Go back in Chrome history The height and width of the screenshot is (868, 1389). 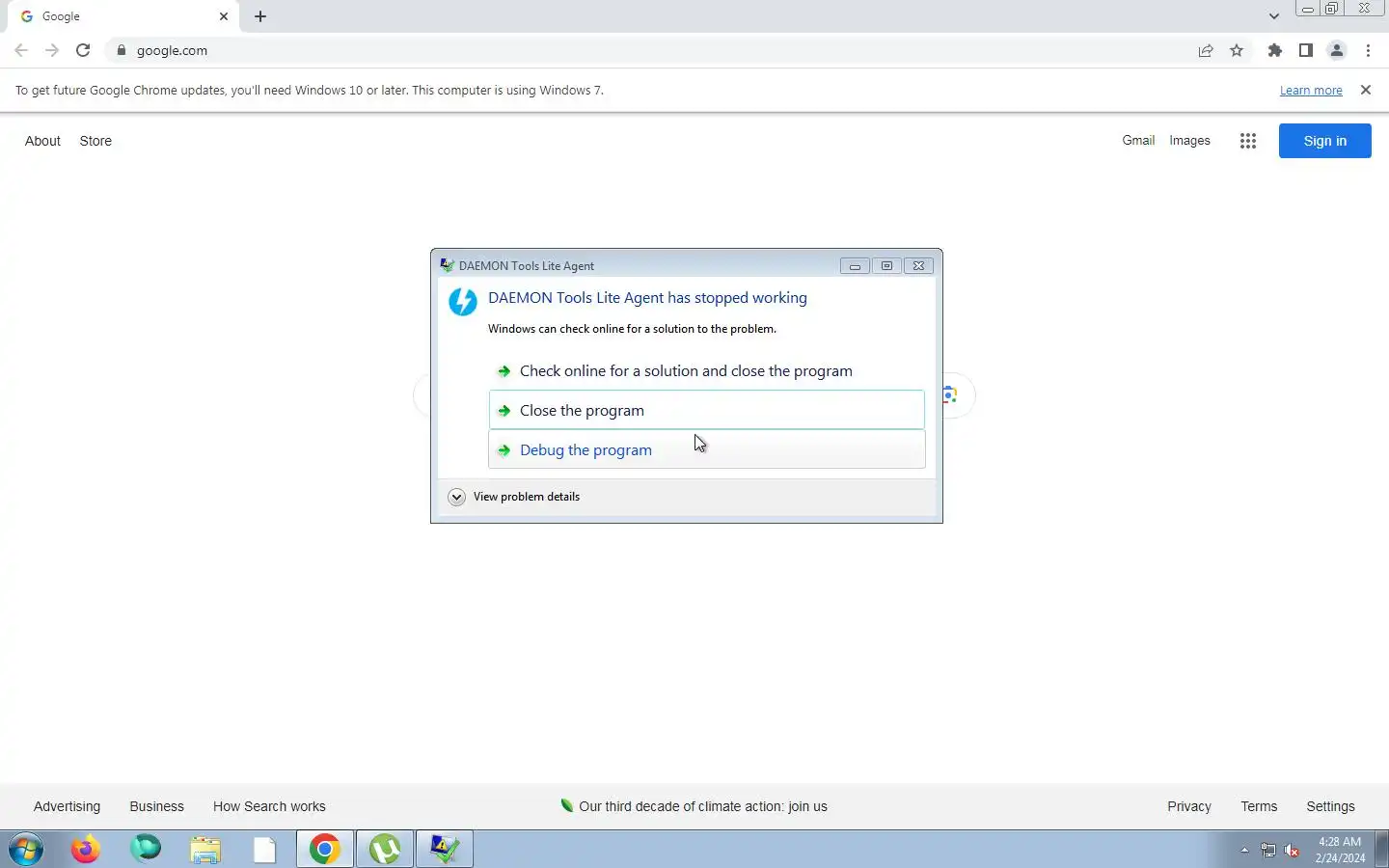(21, 50)
